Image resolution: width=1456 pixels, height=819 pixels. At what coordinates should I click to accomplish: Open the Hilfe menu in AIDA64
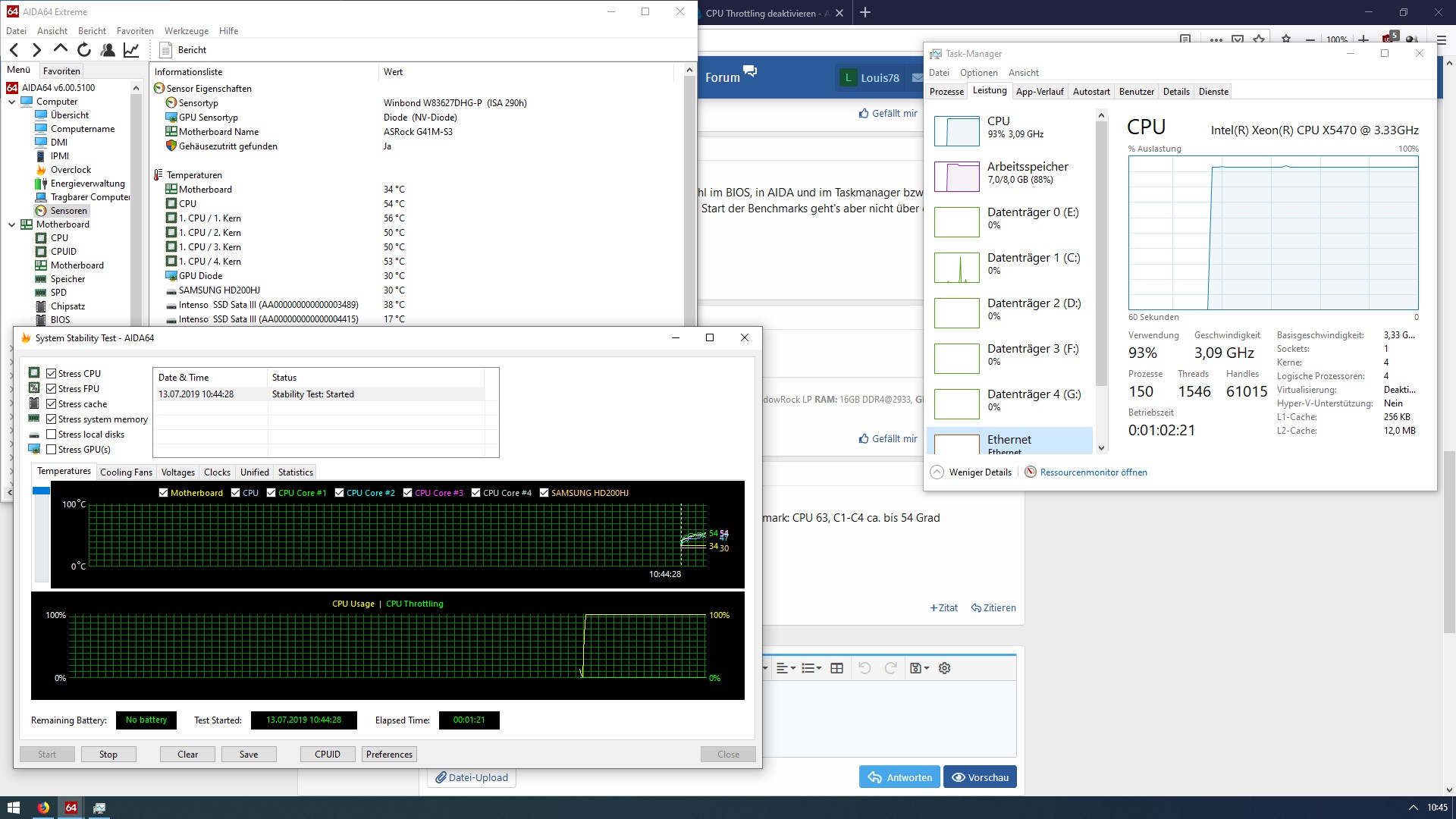coord(228,31)
